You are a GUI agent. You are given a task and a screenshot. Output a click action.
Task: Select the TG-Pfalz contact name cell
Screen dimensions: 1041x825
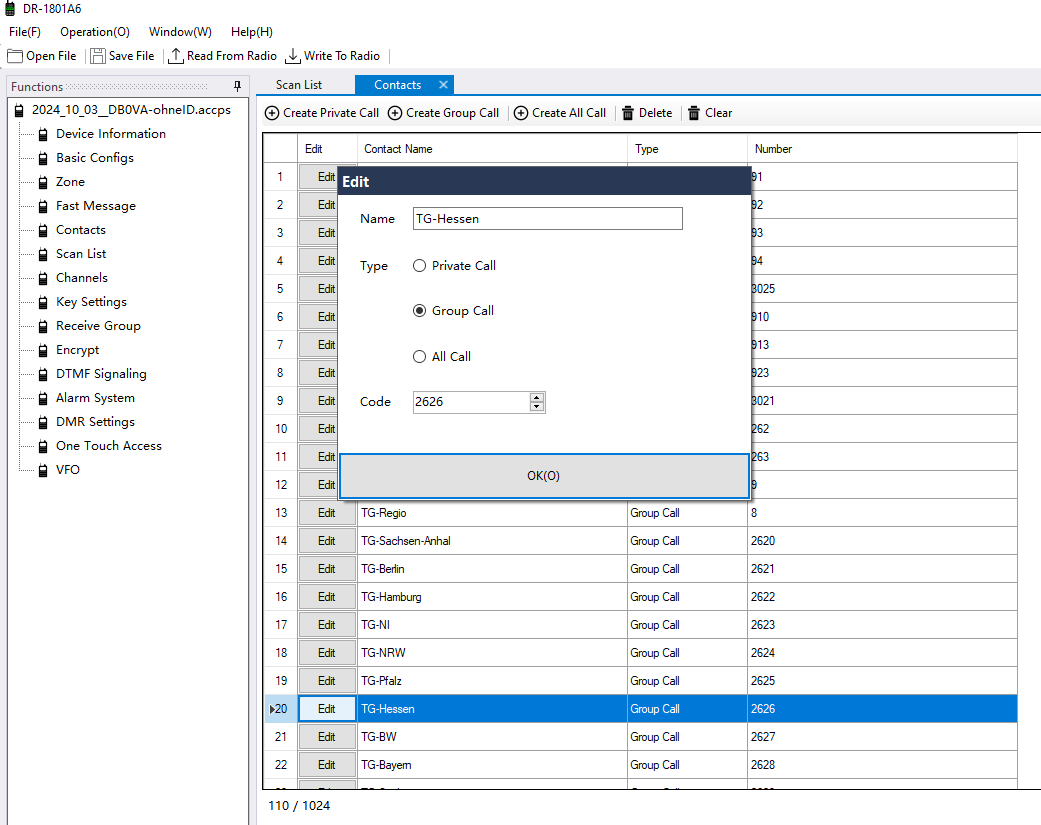[492, 681]
